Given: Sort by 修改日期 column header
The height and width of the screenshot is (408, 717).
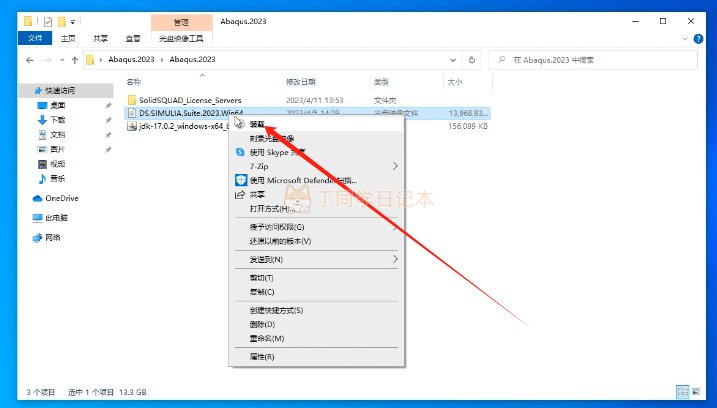Looking at the screenshot, I should pyautogui.click(x=300, y=82).
